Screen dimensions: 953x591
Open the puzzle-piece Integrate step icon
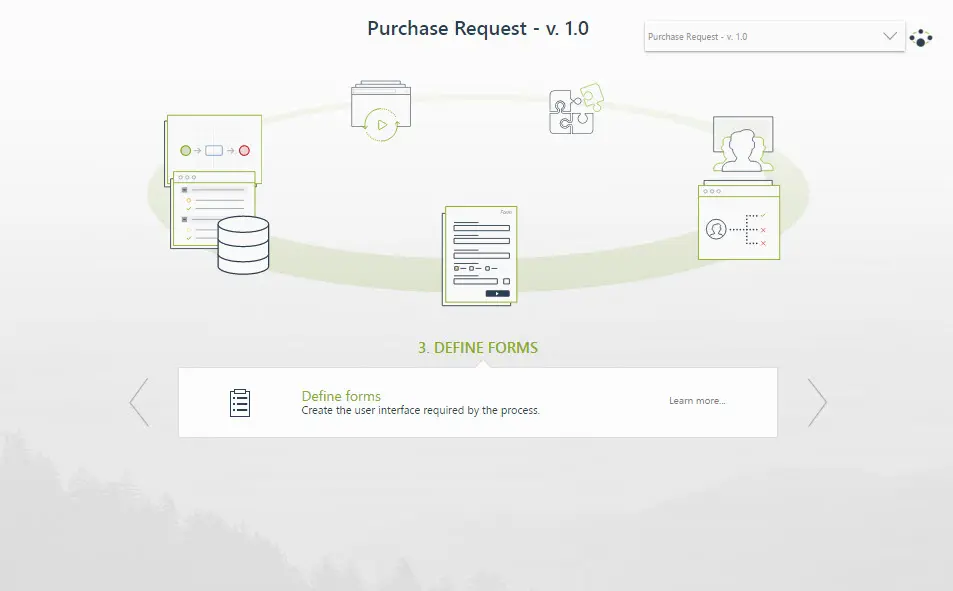point(576,108)
